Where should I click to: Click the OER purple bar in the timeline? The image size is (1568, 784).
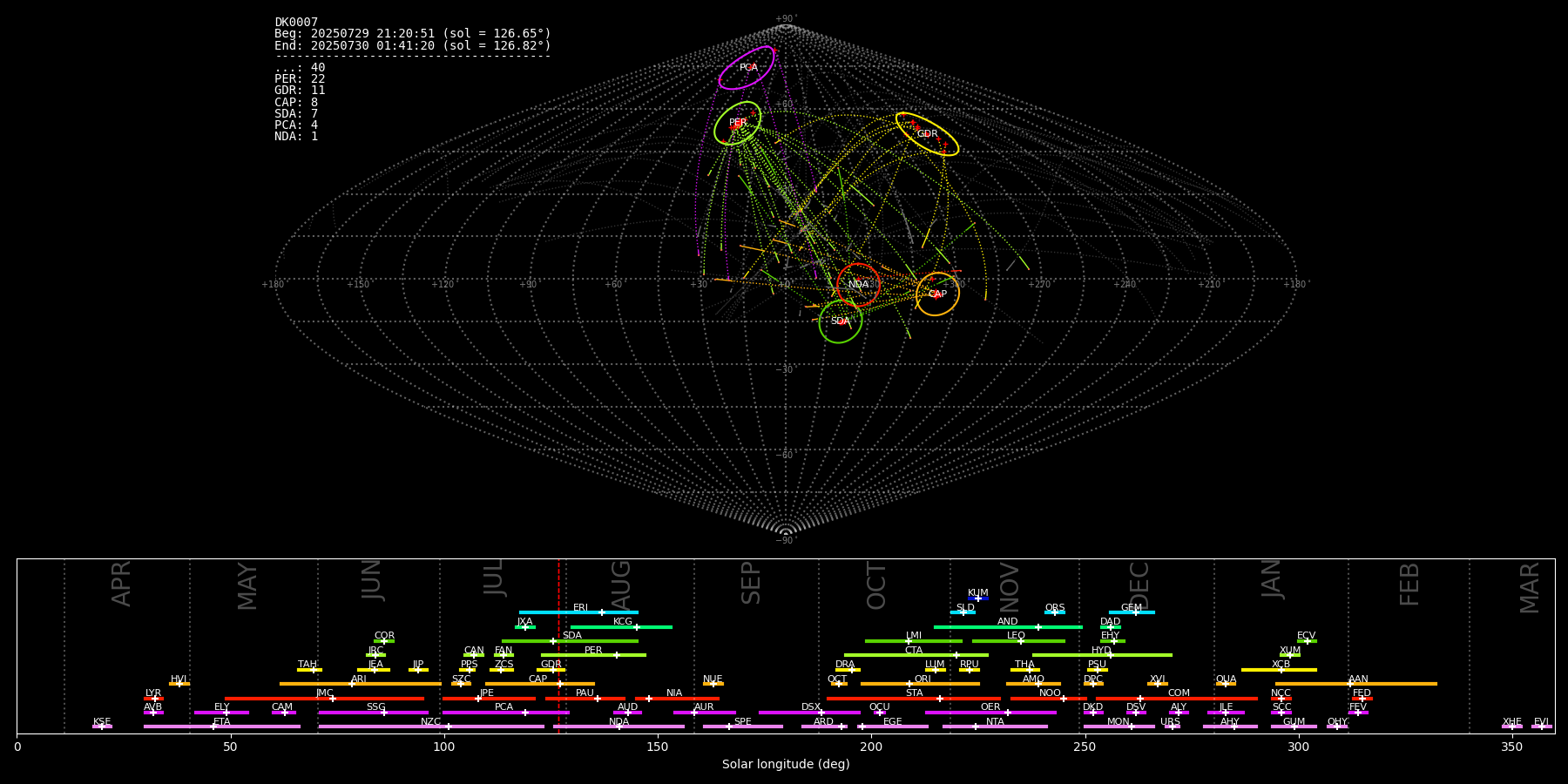pos(990,713)
